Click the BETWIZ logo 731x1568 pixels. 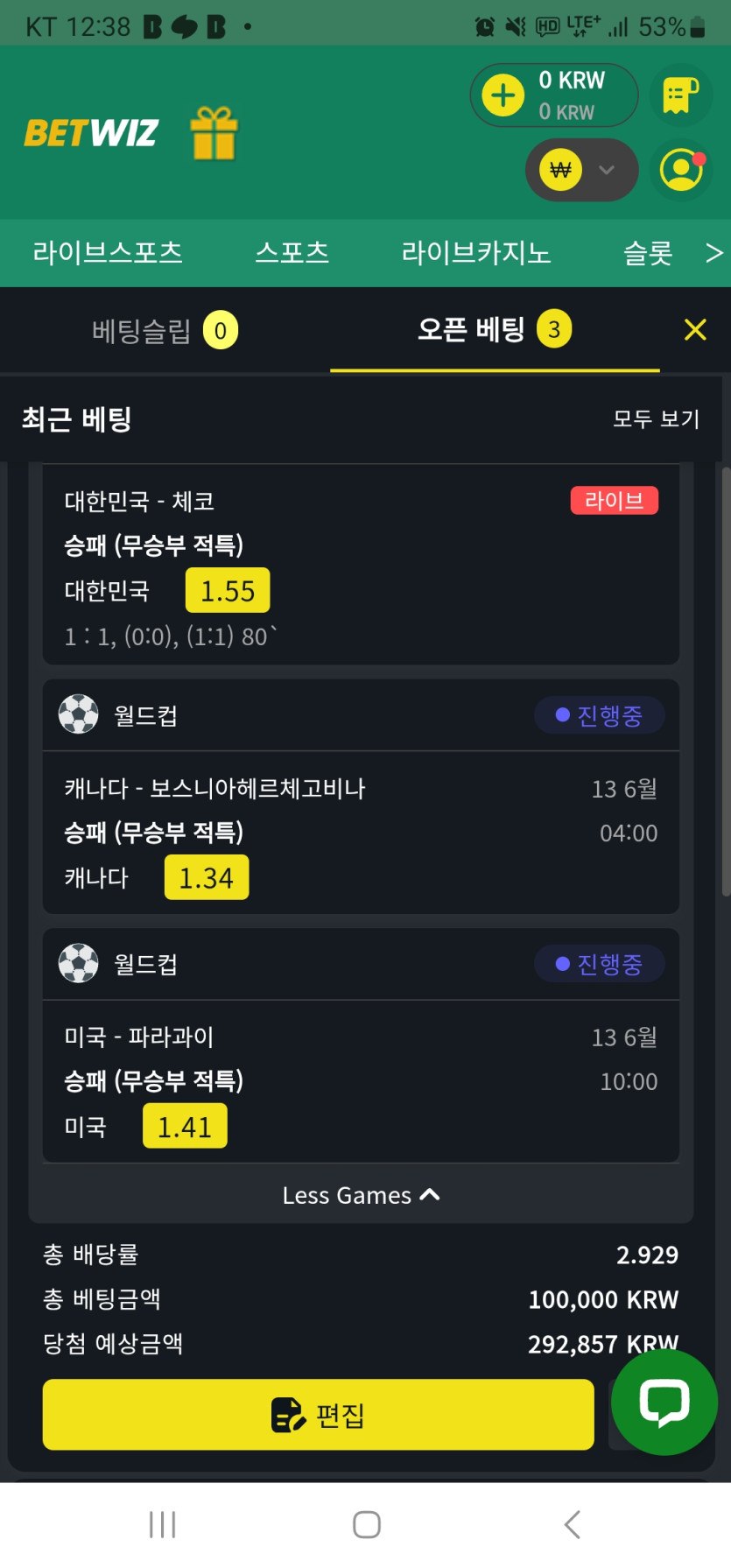click(x=91, y=133)
